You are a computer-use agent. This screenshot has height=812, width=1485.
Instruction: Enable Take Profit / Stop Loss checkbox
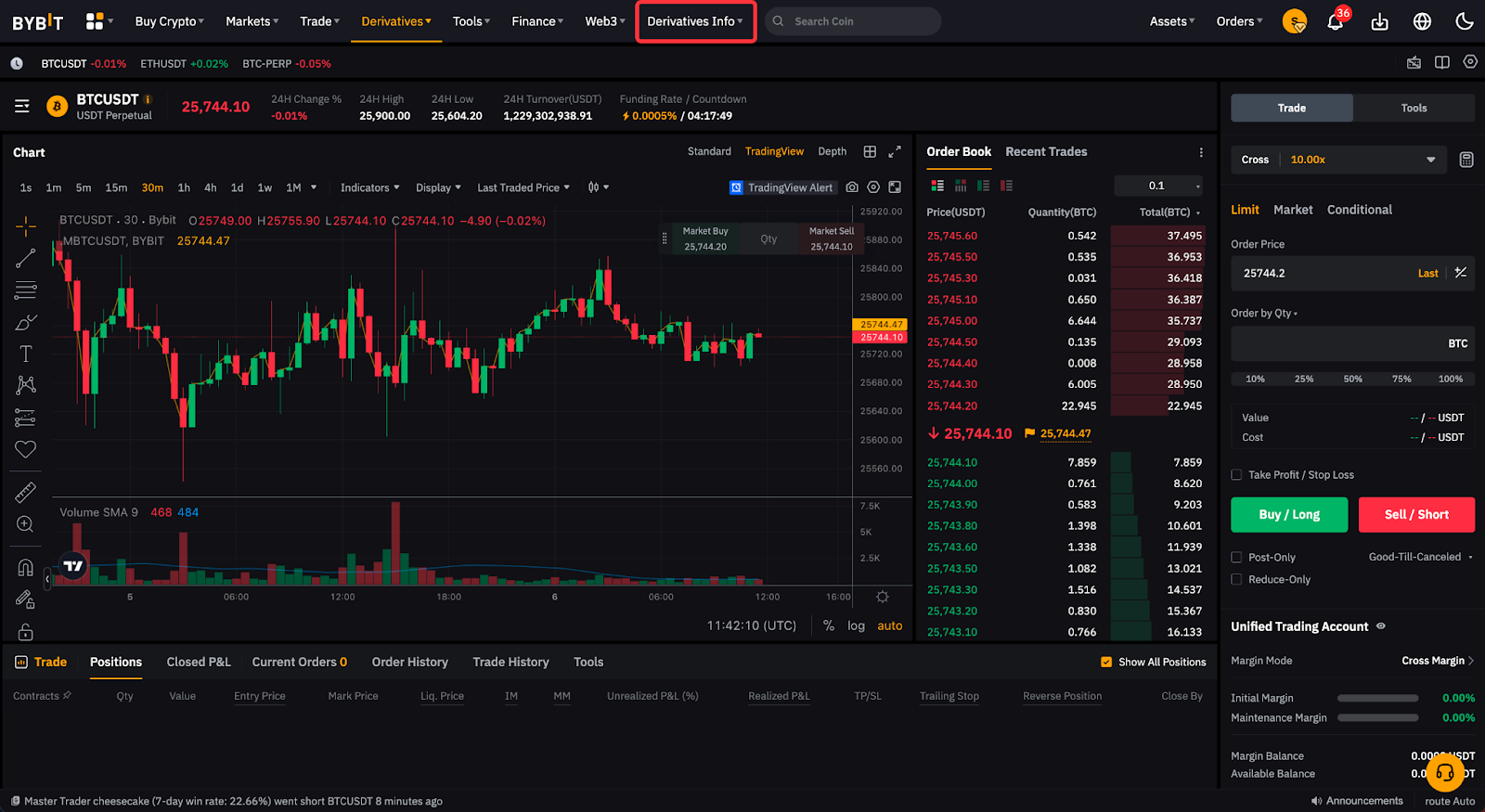1236,475
